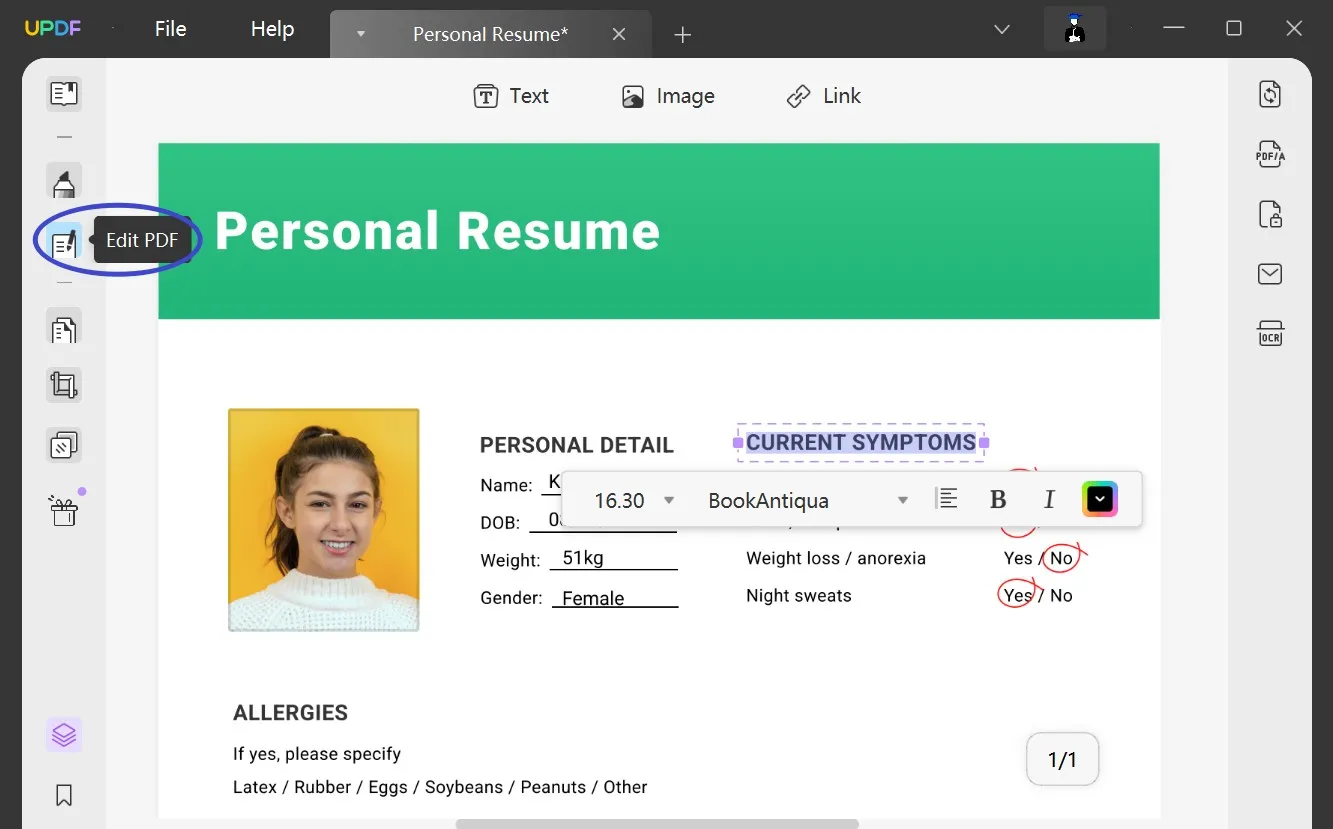Image resolution: width=1333 pixels, height=829 pixels.
Task: Open the document protection tool
Action: click(1270, 214)
